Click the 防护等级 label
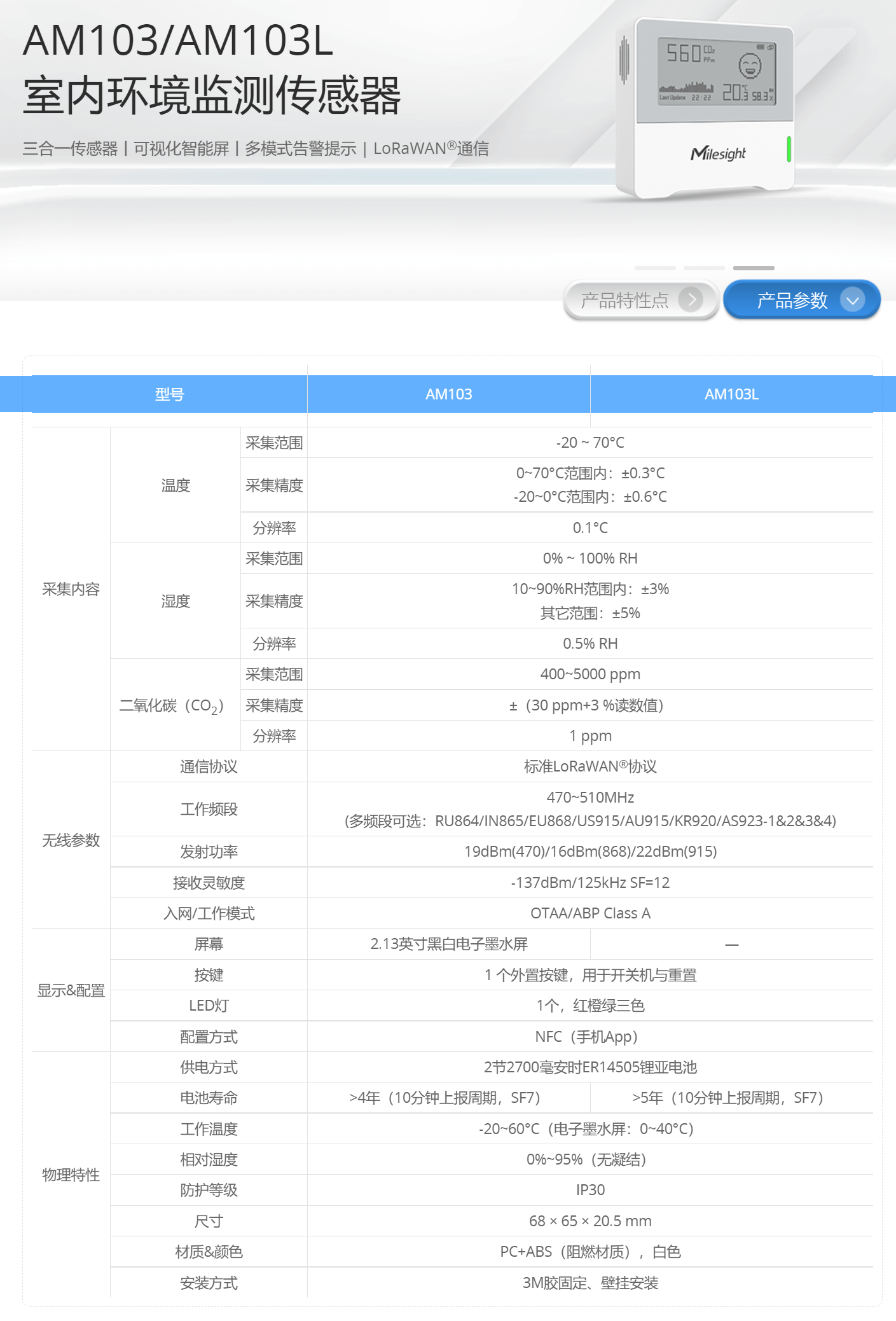Viewport: 896px width, 1321px height. click(209, 1190)
